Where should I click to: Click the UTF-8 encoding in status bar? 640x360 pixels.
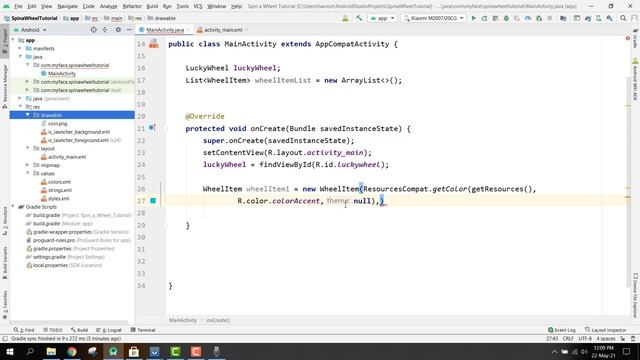click(x=584, y=338)
